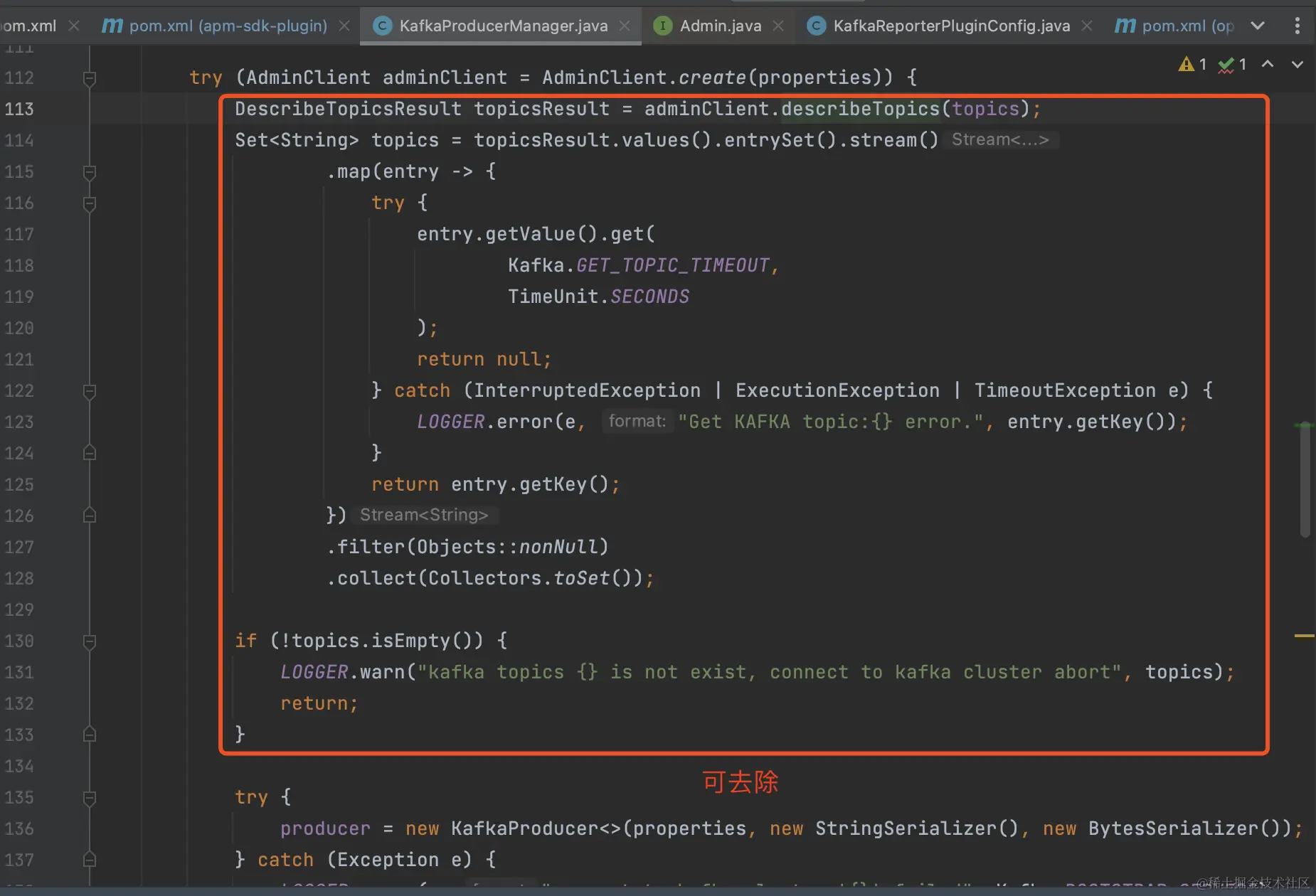Click the fold end marker at line 133
1316x896 pixels.
tap(90, 735)
